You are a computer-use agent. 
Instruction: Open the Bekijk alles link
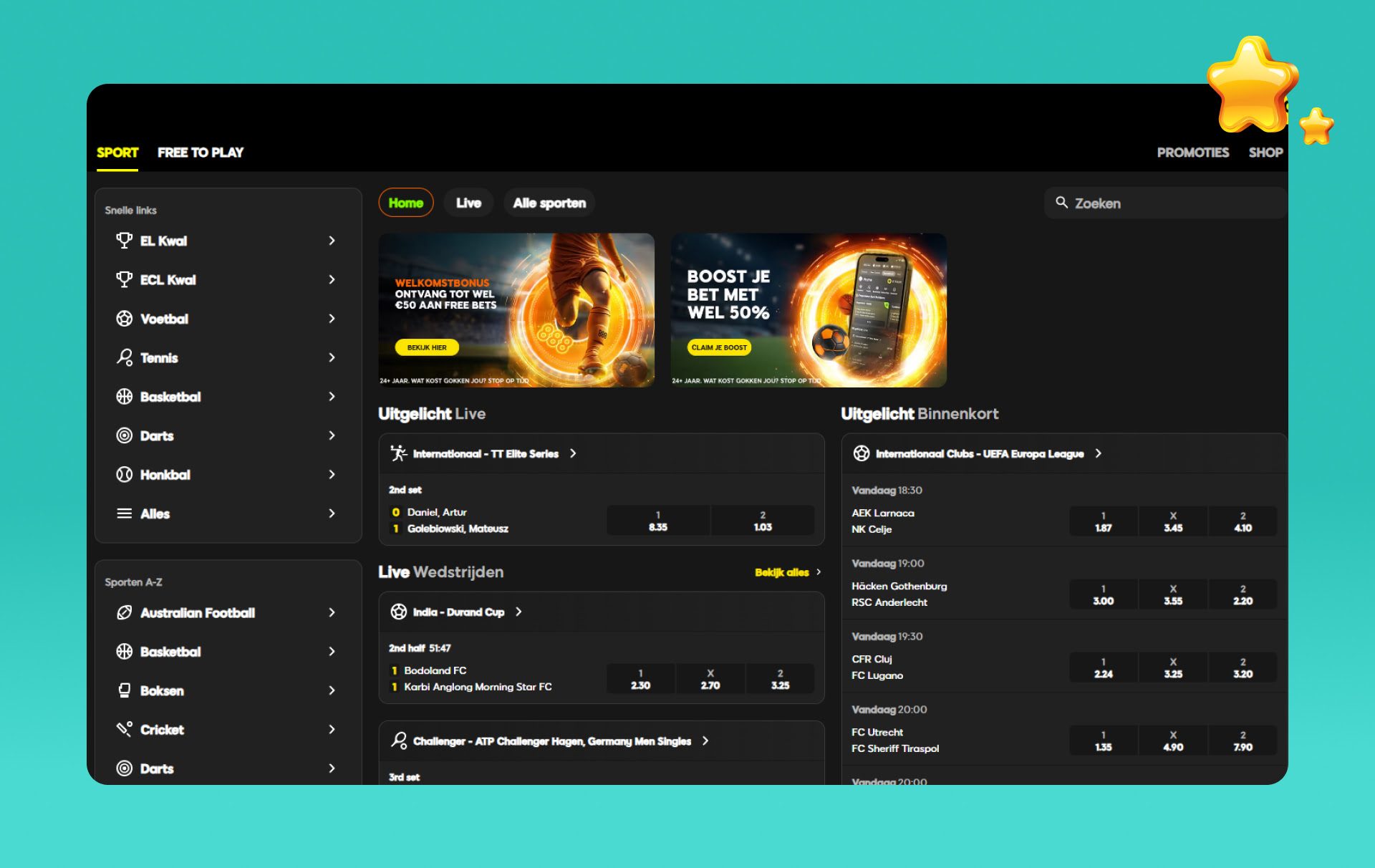click(788, 572)
